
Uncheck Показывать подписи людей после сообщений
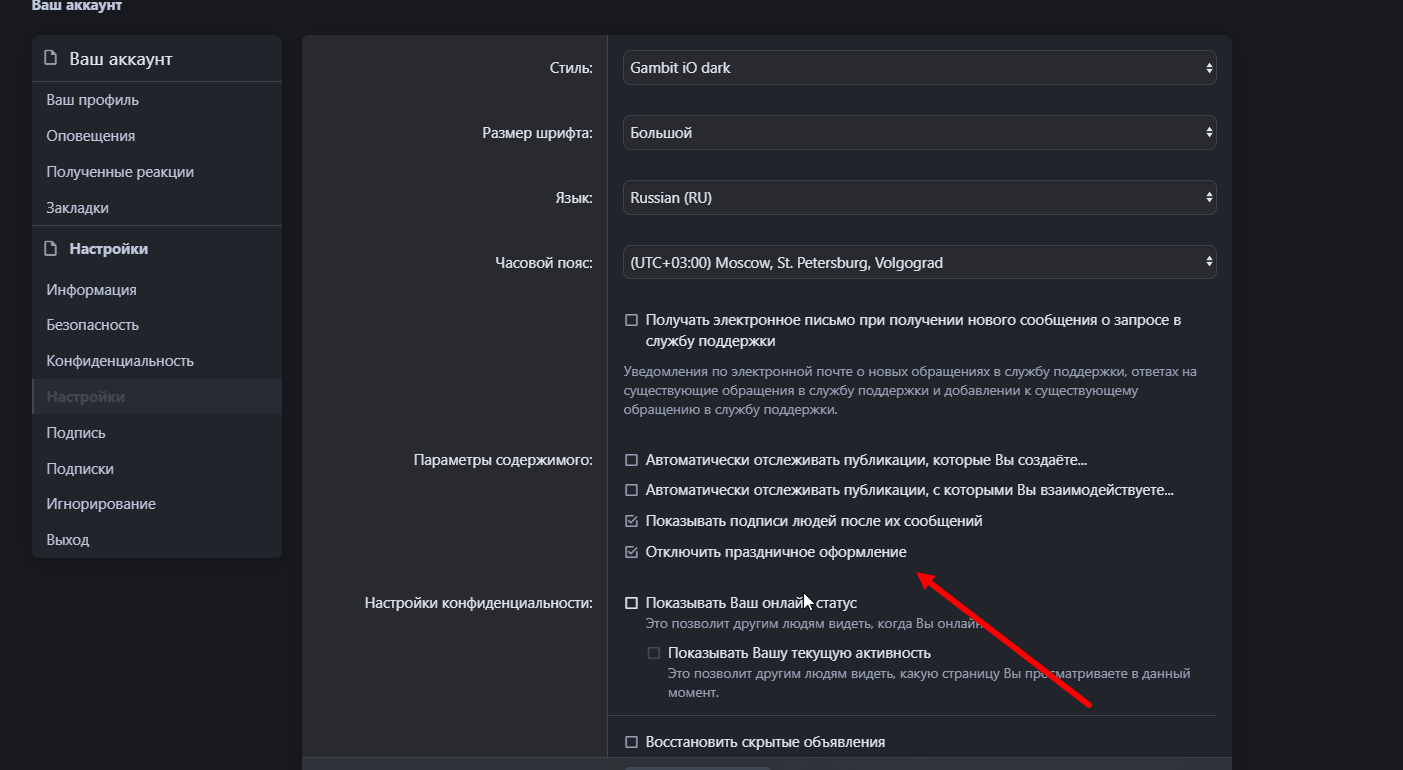tap(631, 521)
